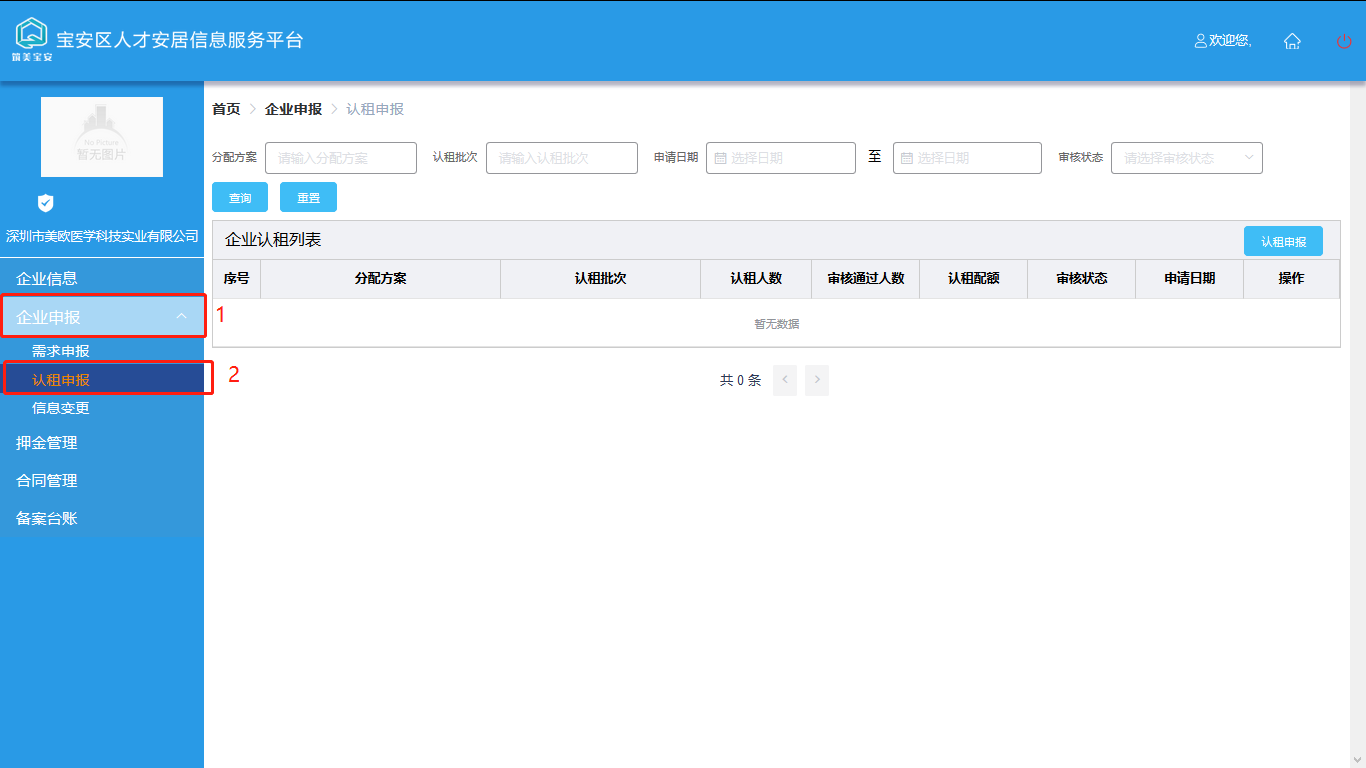Open the end date picker field
The image size is (1366, 768).
point(967,158)
